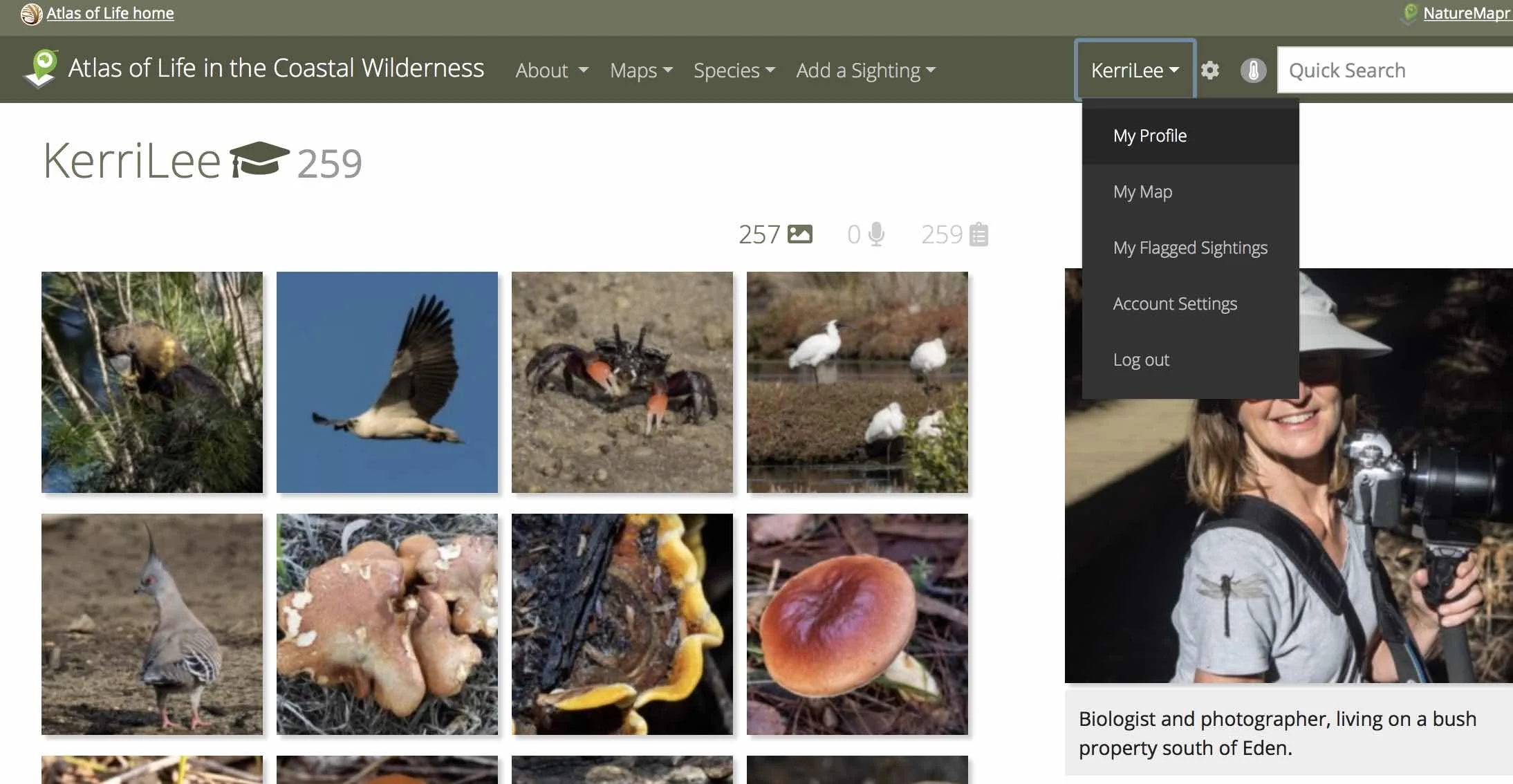Follow the NatureMapr link
This screenshot has width=1513, height=784.
[x=1466, y=13]
